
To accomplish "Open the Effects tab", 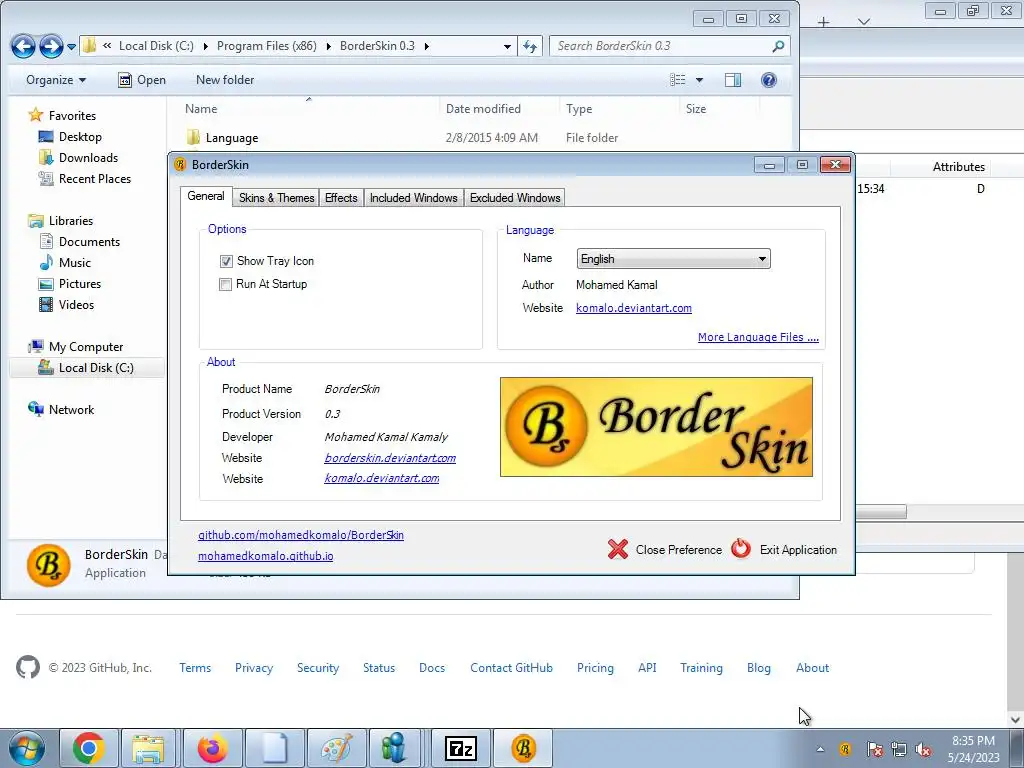I will click(x=341, y=198).
